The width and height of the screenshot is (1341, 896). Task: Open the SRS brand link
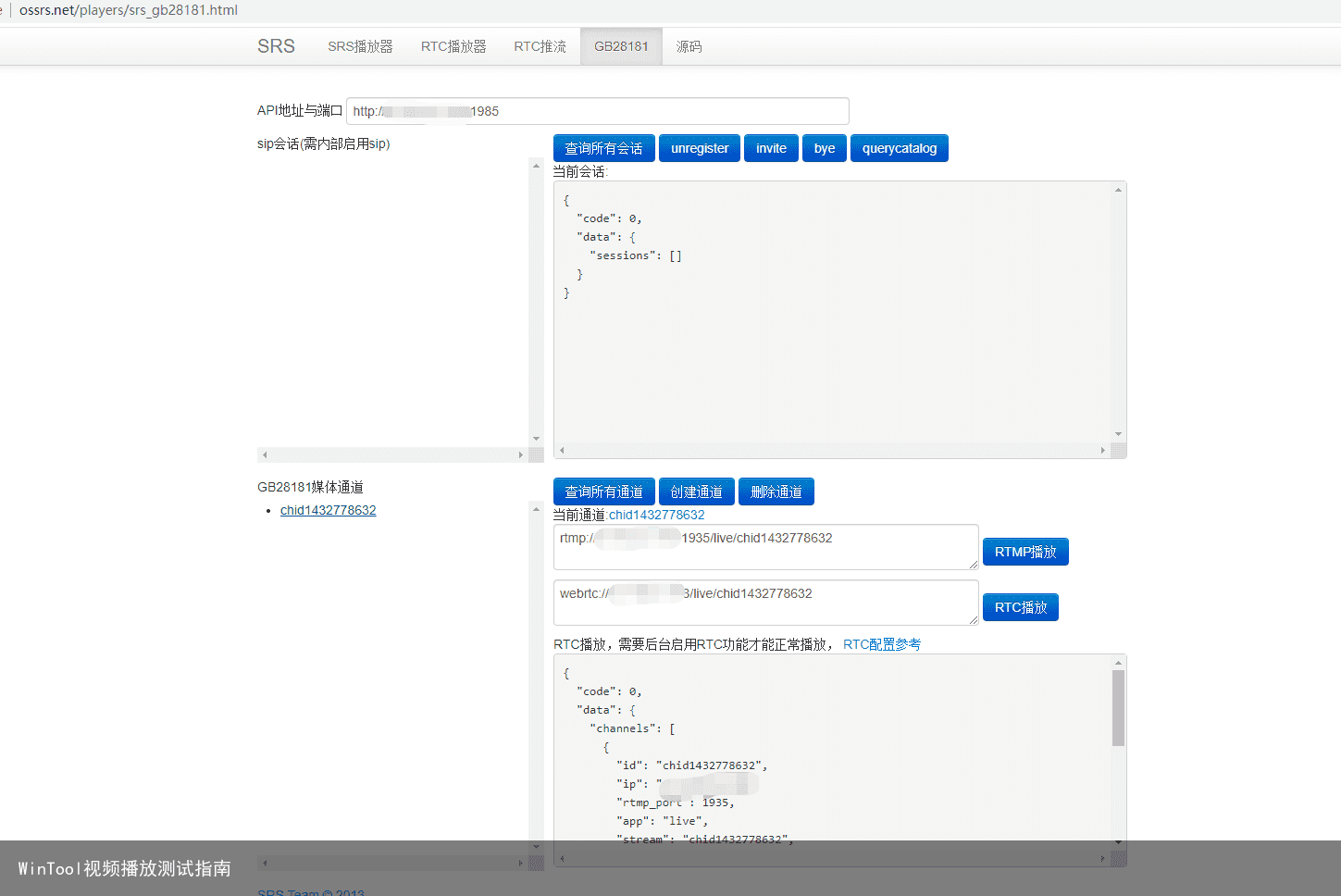click(x=276, y=46)
